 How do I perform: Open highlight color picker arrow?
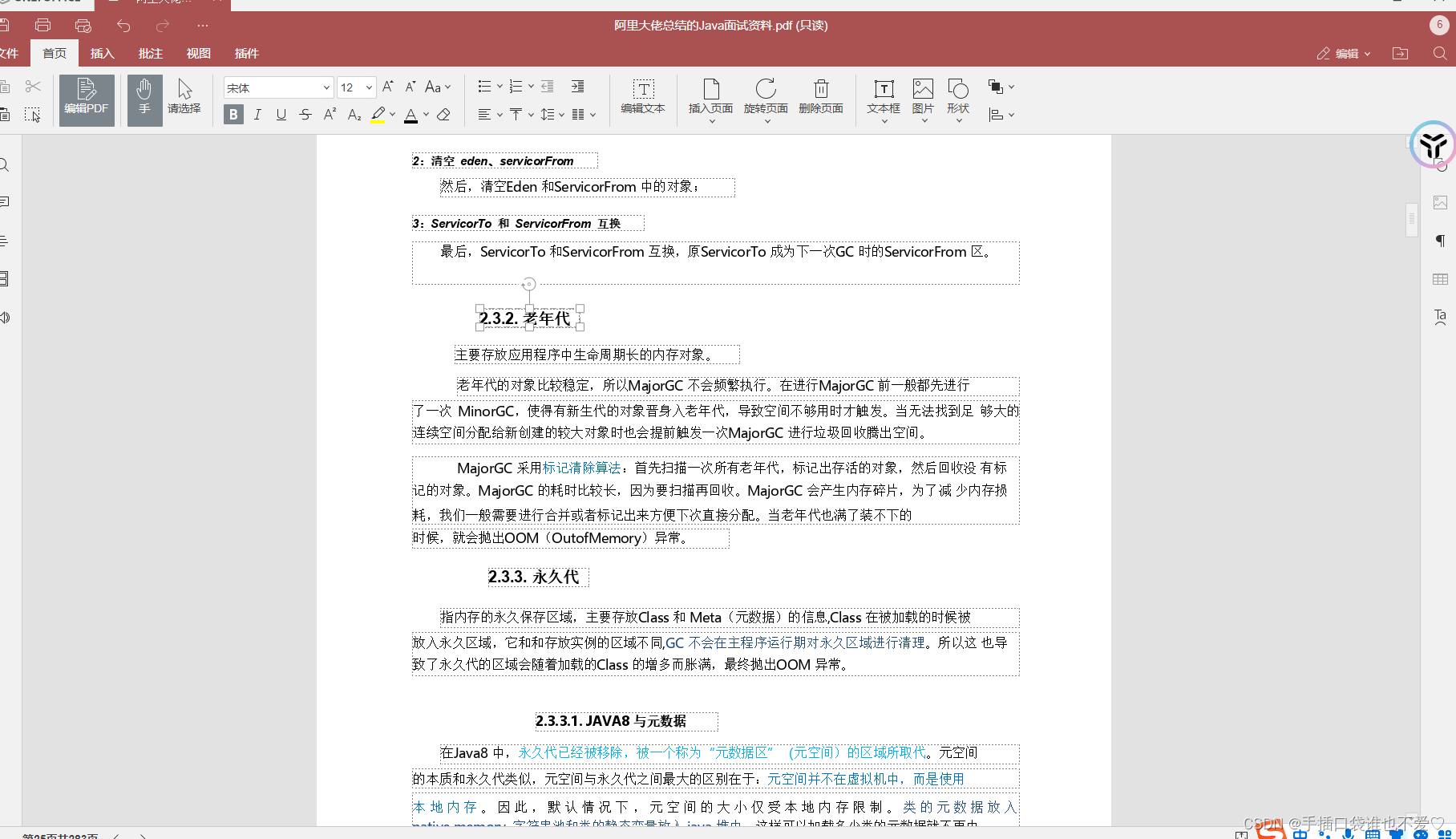[393, 115]
